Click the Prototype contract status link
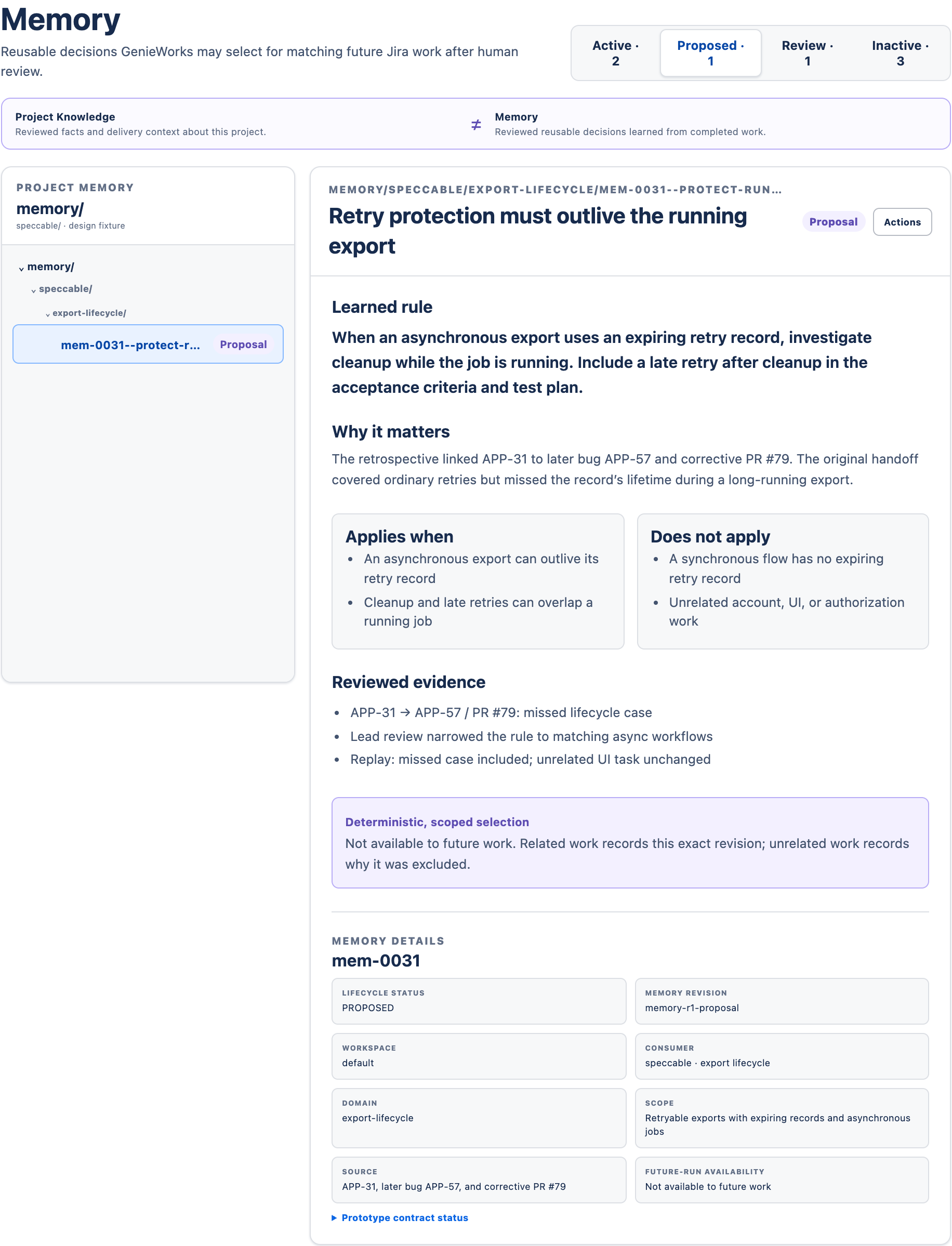Screen dimensions: 952x1246 [405, 1217]
